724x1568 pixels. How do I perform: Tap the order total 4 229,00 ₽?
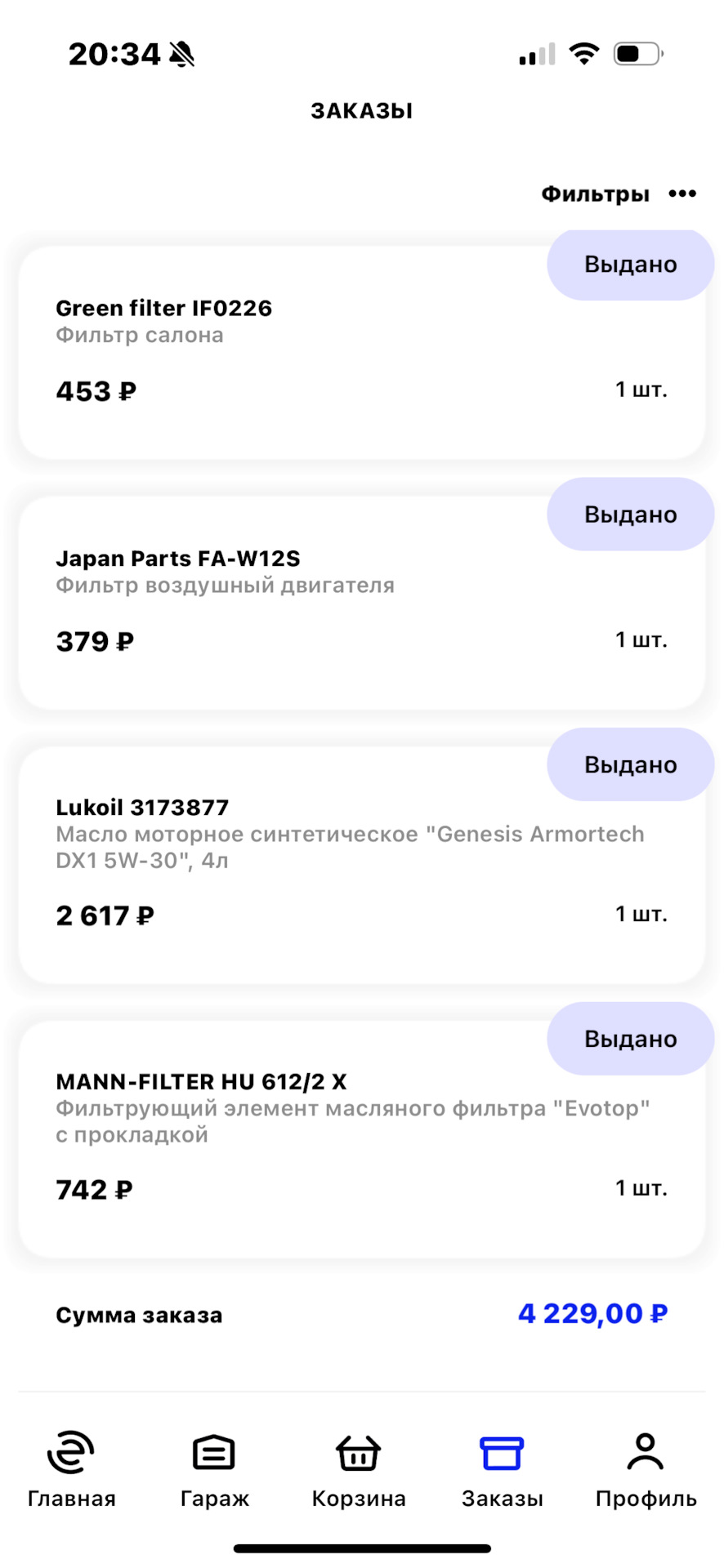(x=592, y=1314)
